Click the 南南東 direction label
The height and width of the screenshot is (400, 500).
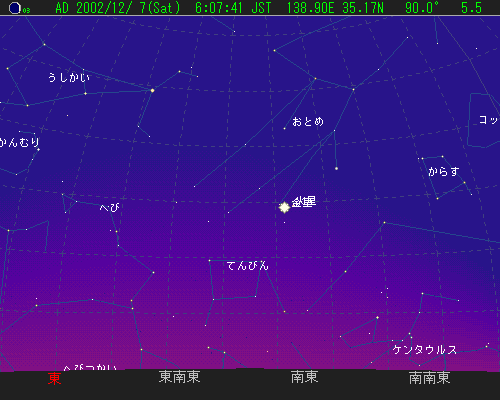tap(430, 378)
